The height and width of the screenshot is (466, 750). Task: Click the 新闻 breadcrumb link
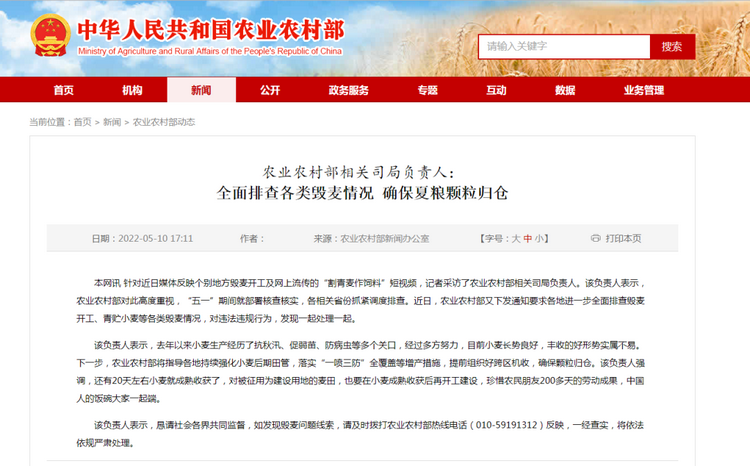[x=112, y=122]
